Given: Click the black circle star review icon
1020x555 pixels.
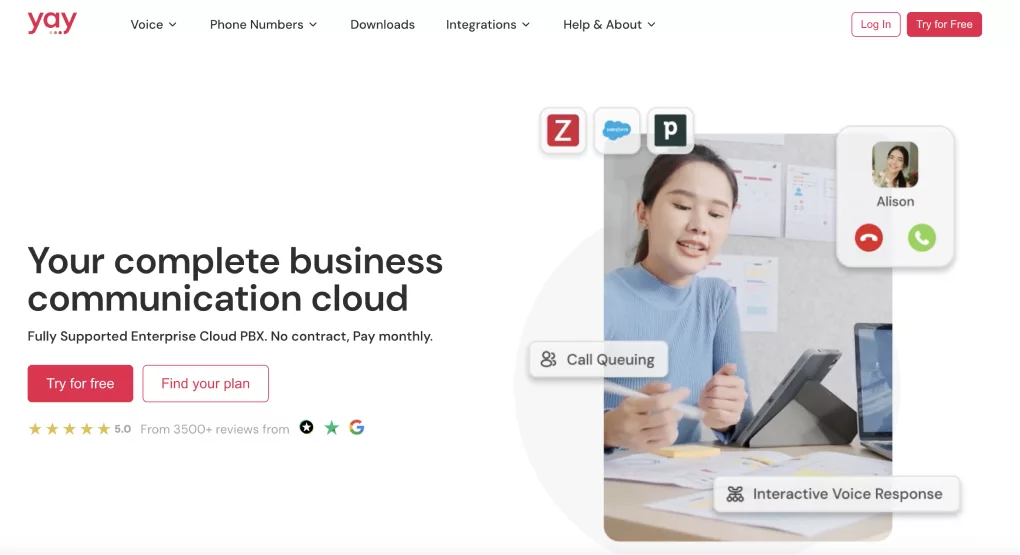Looking at the screenshot, I should (x=307, y=428).
